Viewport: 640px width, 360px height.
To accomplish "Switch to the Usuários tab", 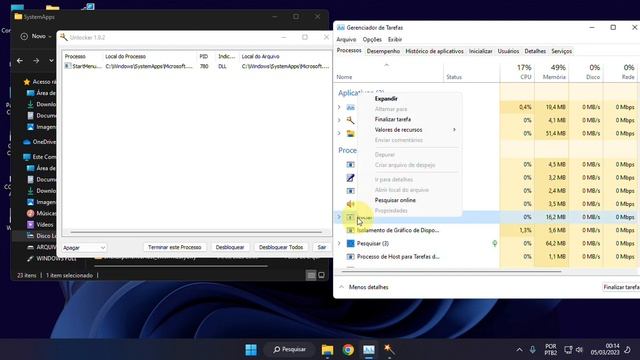I will pyautogui.click(x=508, y=51).
